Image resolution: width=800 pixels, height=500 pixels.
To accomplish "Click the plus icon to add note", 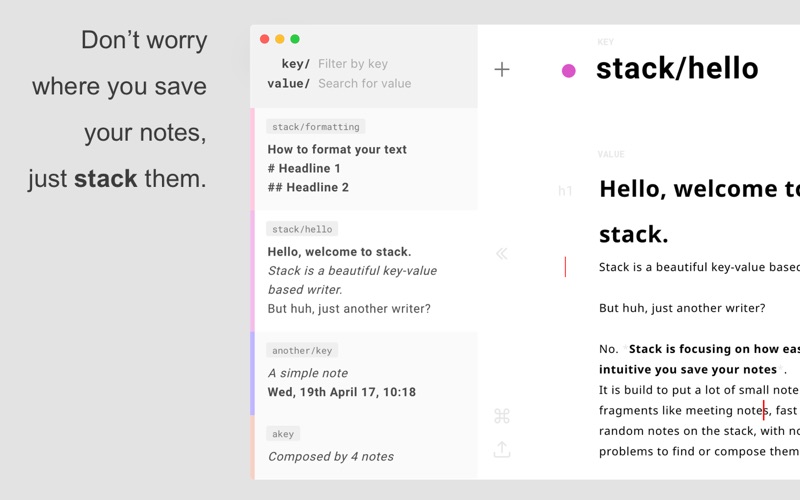I will 502,69.
